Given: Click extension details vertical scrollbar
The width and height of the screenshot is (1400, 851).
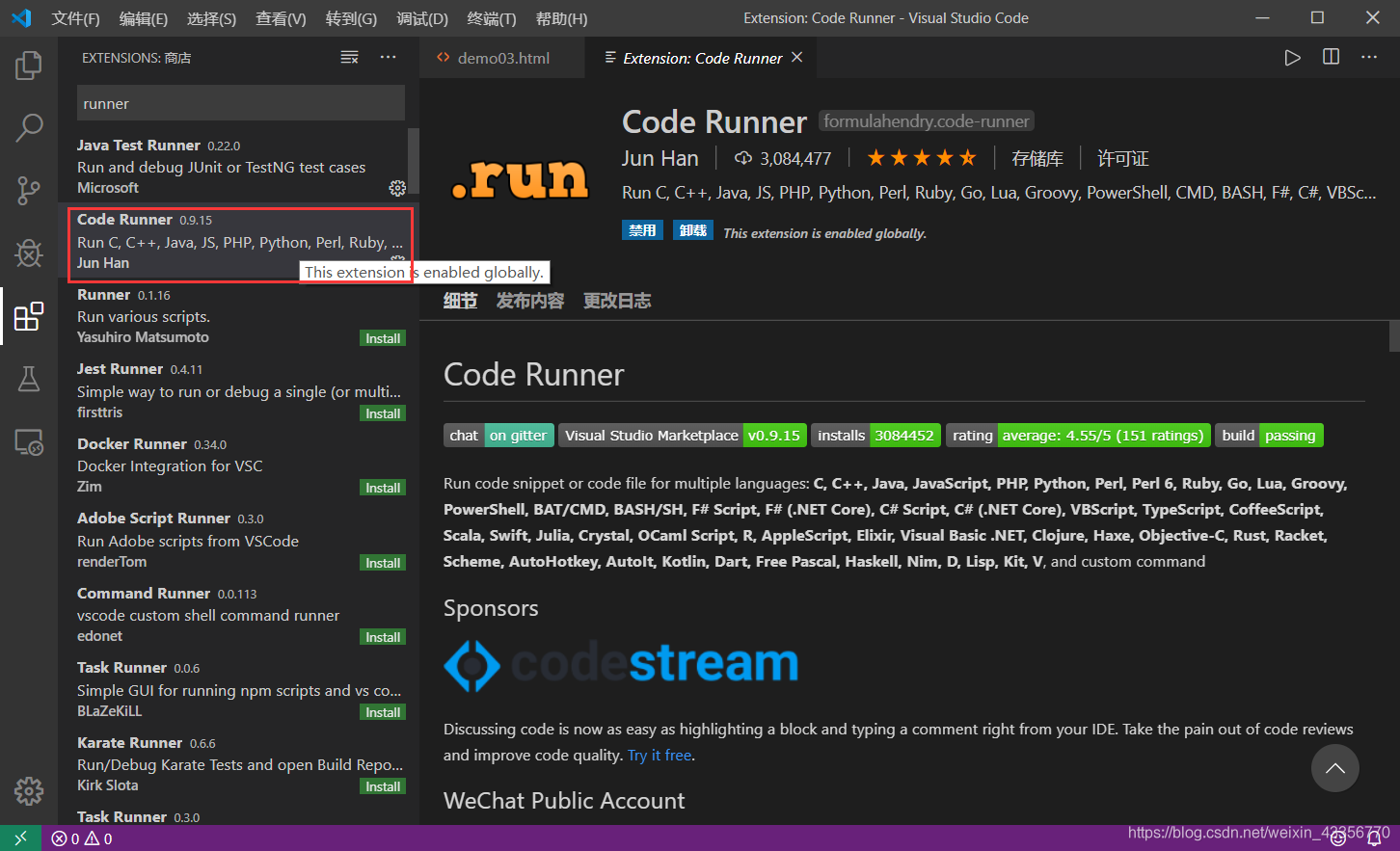Looking at the screenshot, I should pos(1394,336).
